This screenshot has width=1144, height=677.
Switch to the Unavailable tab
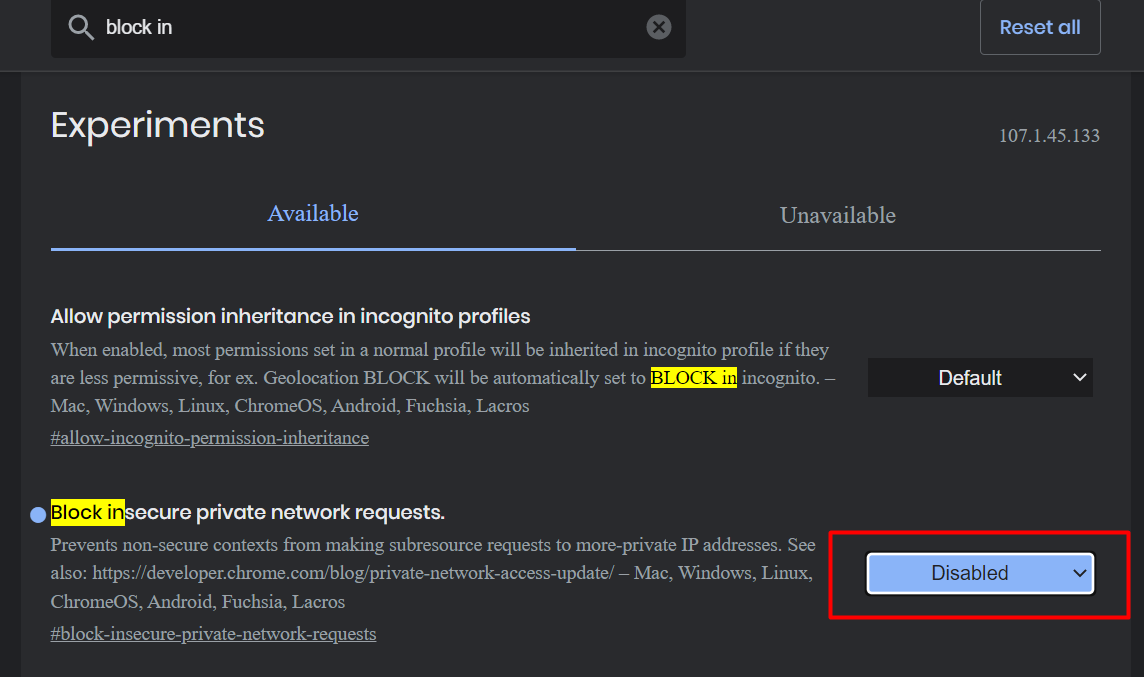pyautogui.click(x=838, y=215)
